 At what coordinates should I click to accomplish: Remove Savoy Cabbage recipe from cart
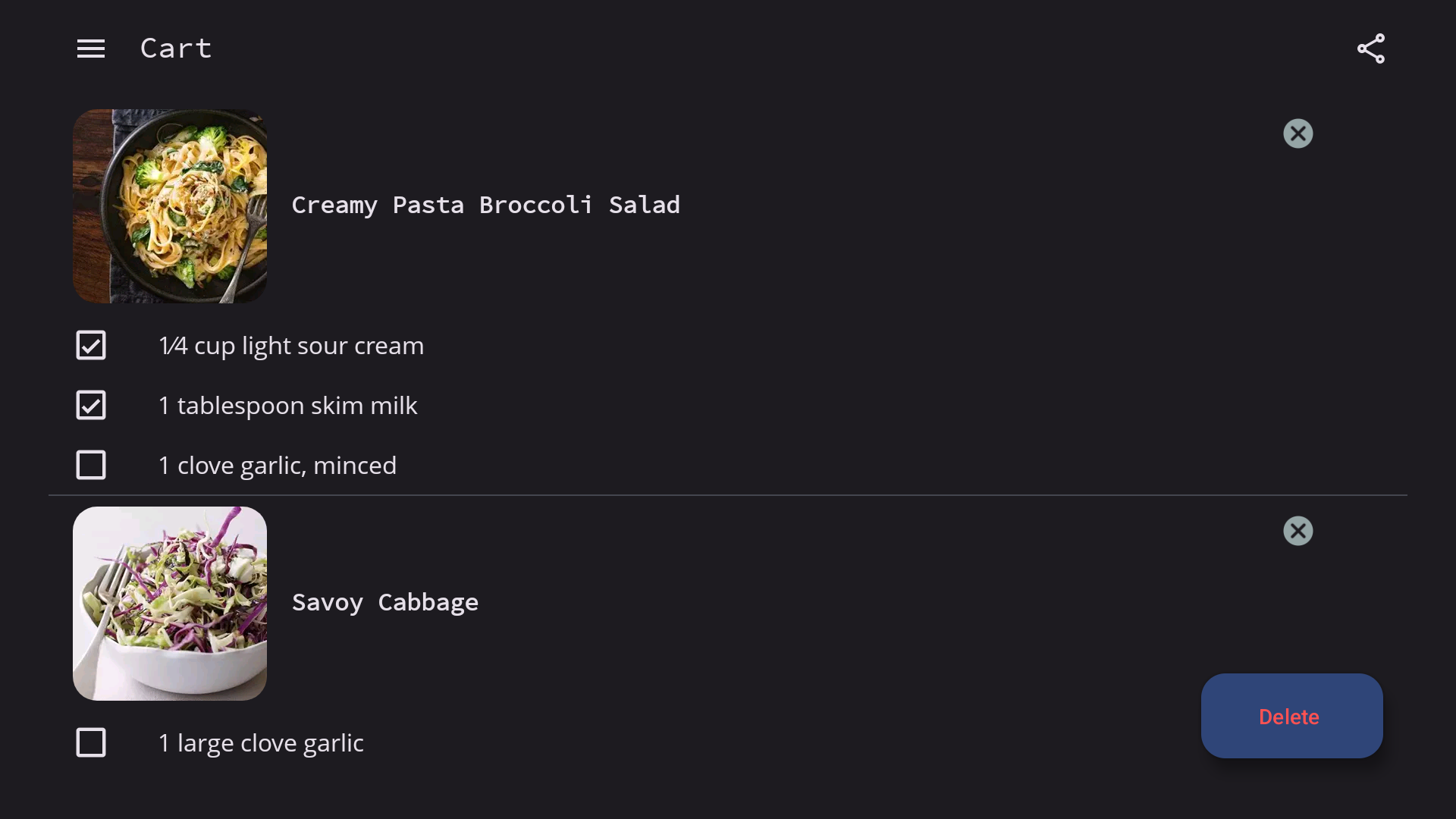pyautogui.click(x=1298, y=531)
